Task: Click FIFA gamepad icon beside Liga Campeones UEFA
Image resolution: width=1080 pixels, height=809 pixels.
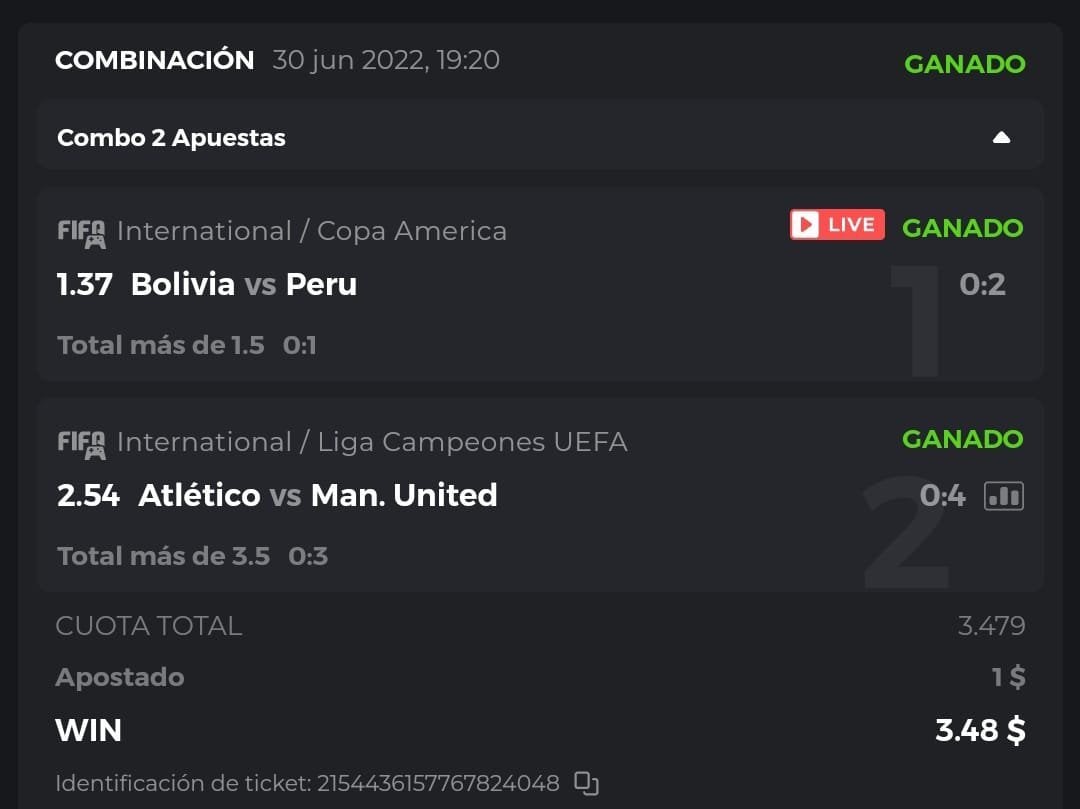Action: click(81, 443)
